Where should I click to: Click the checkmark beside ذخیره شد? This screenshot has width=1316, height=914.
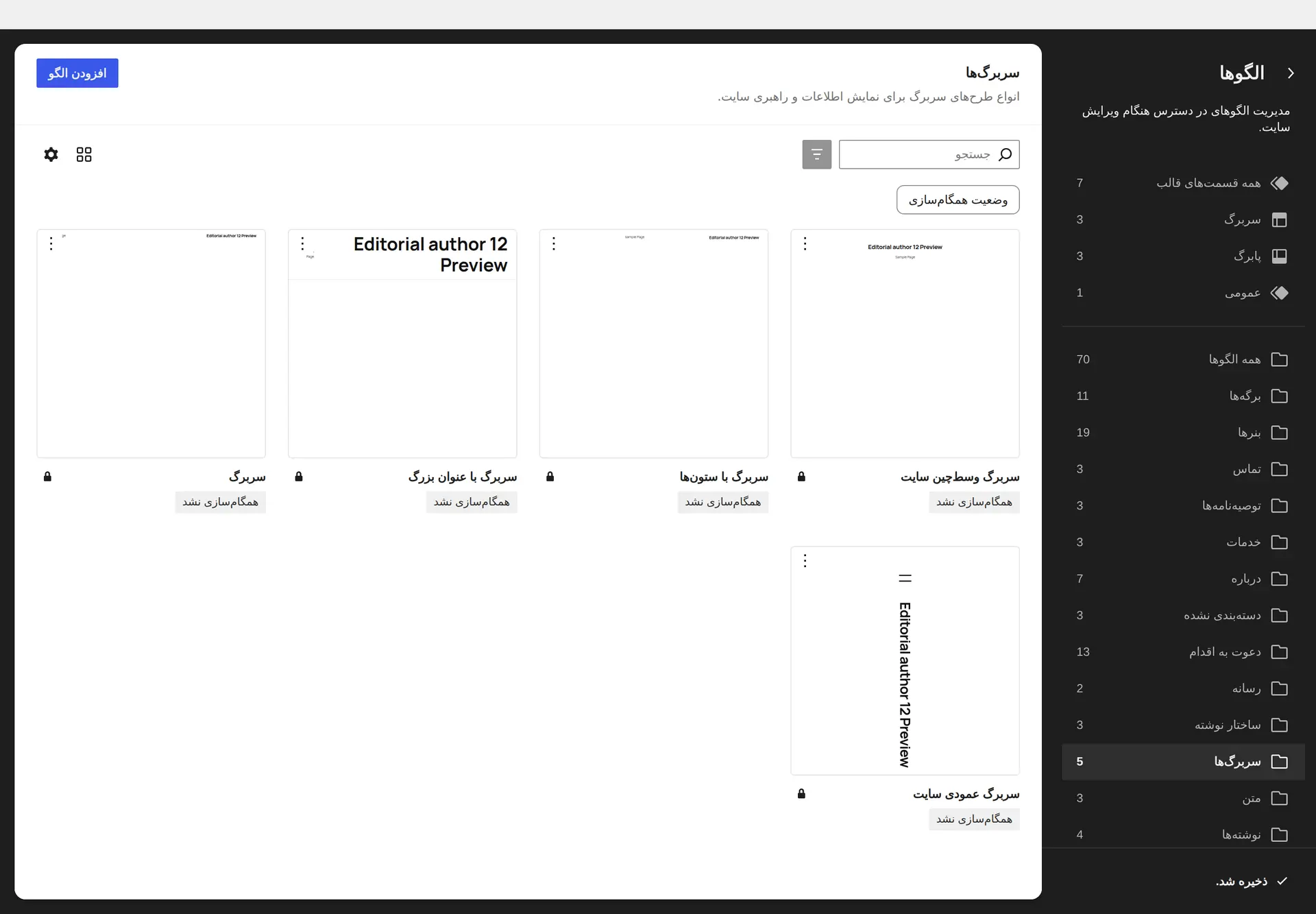[1282, 881]
